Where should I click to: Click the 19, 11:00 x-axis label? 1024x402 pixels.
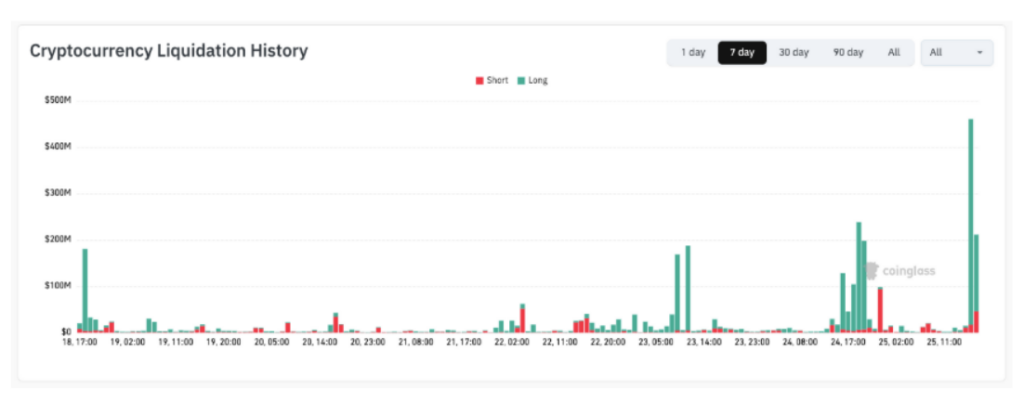click(176, 341)
